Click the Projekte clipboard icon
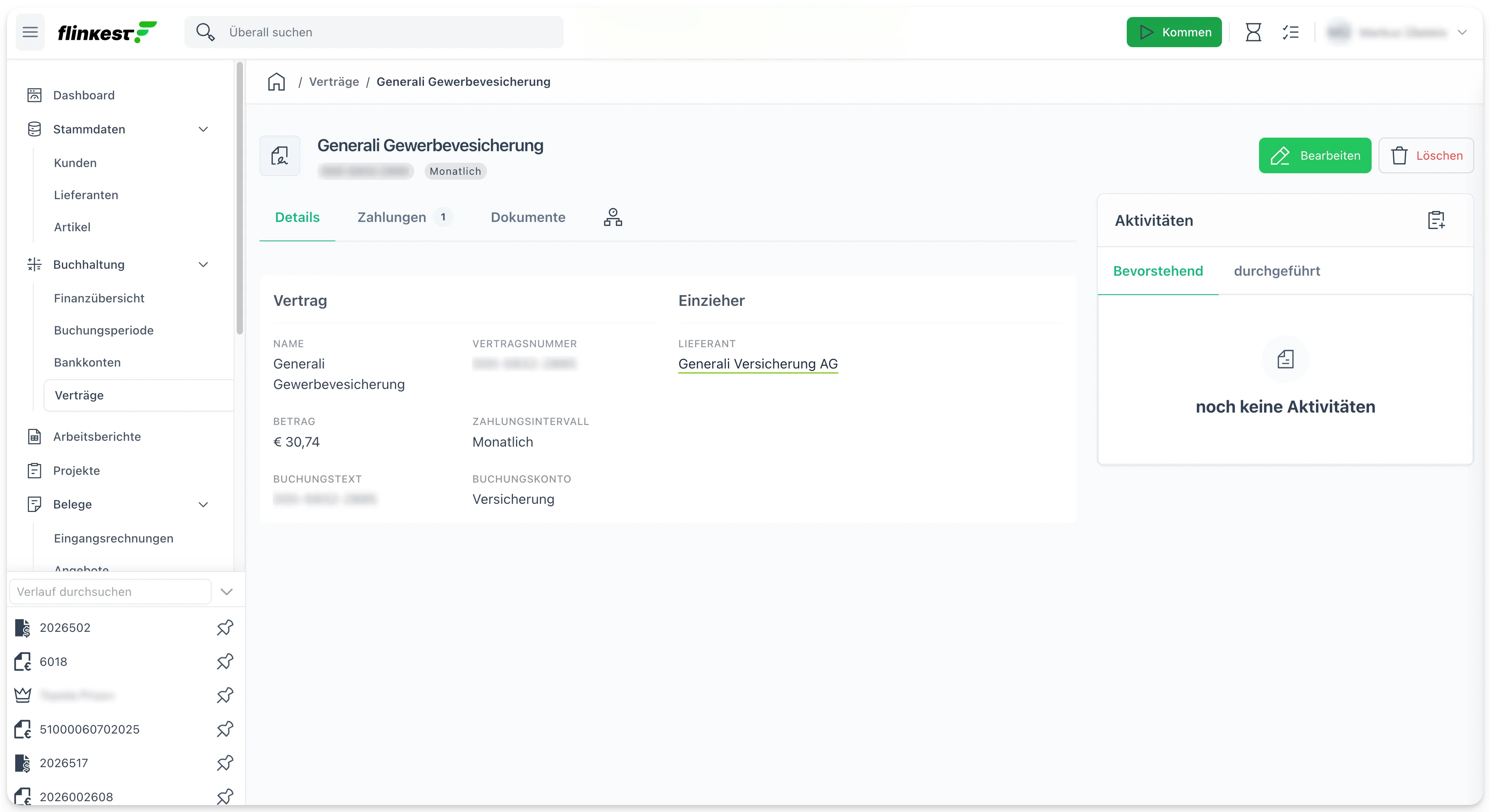 (x=35, y=470)
